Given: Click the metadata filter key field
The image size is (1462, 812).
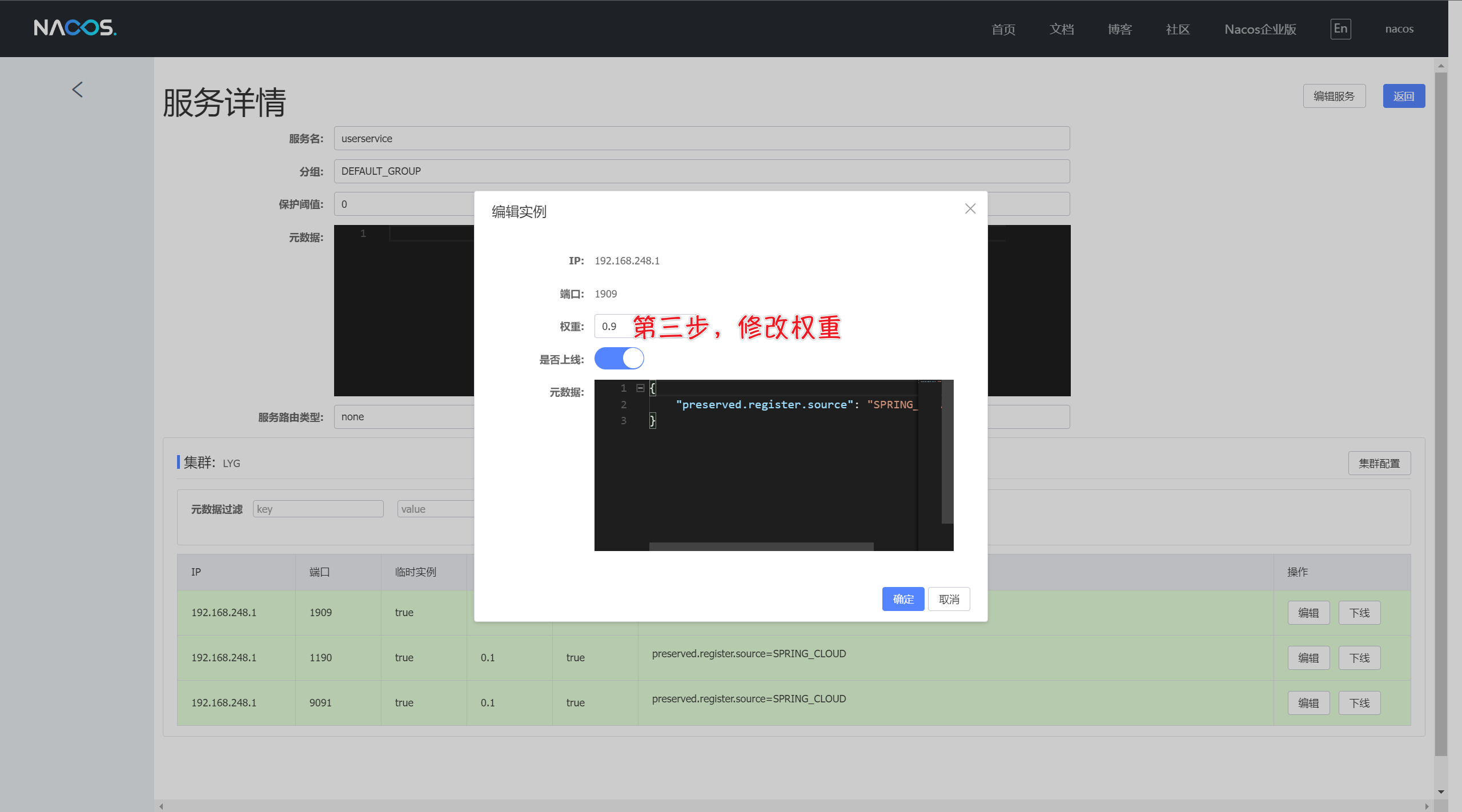Looking at the screenshot, I should tap(318, 509).
